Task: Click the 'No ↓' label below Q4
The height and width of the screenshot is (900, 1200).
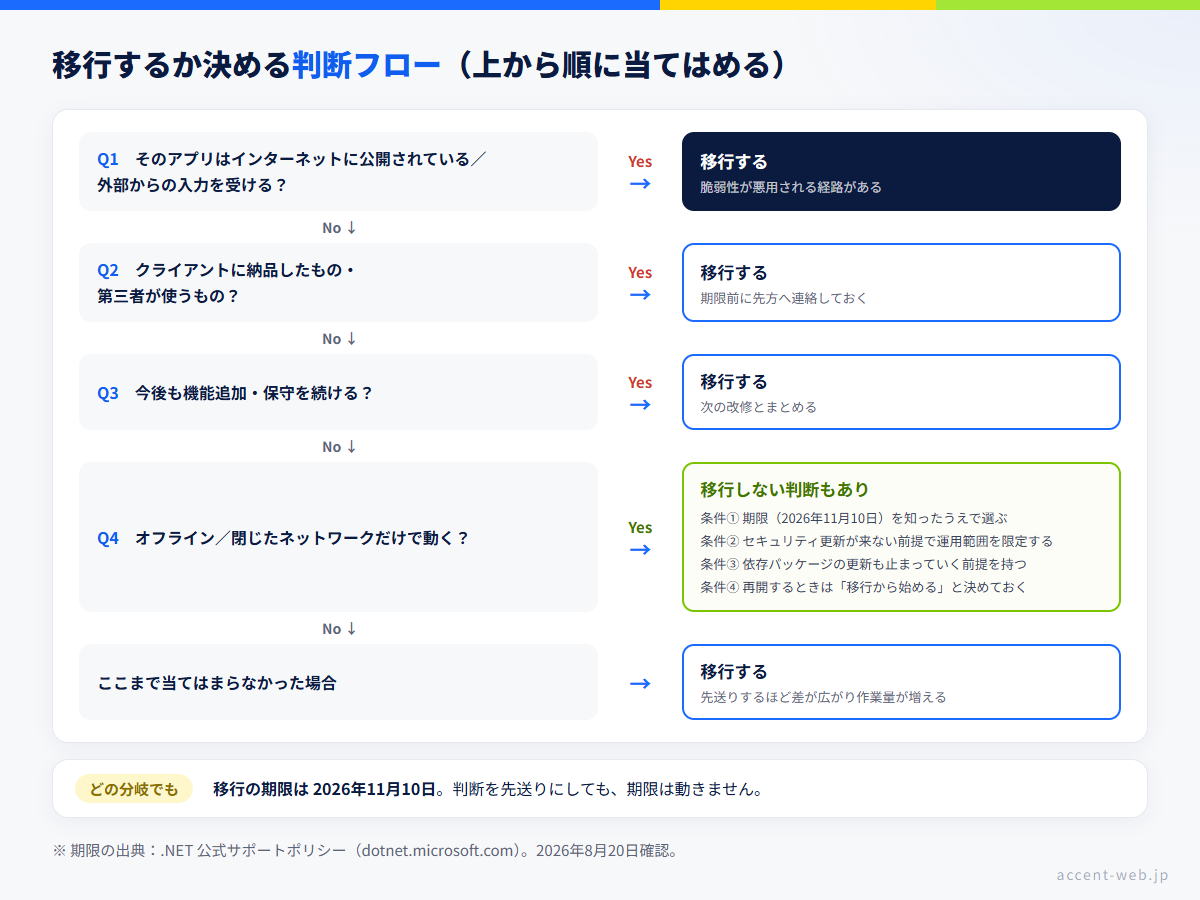Action: click(339, 629)
